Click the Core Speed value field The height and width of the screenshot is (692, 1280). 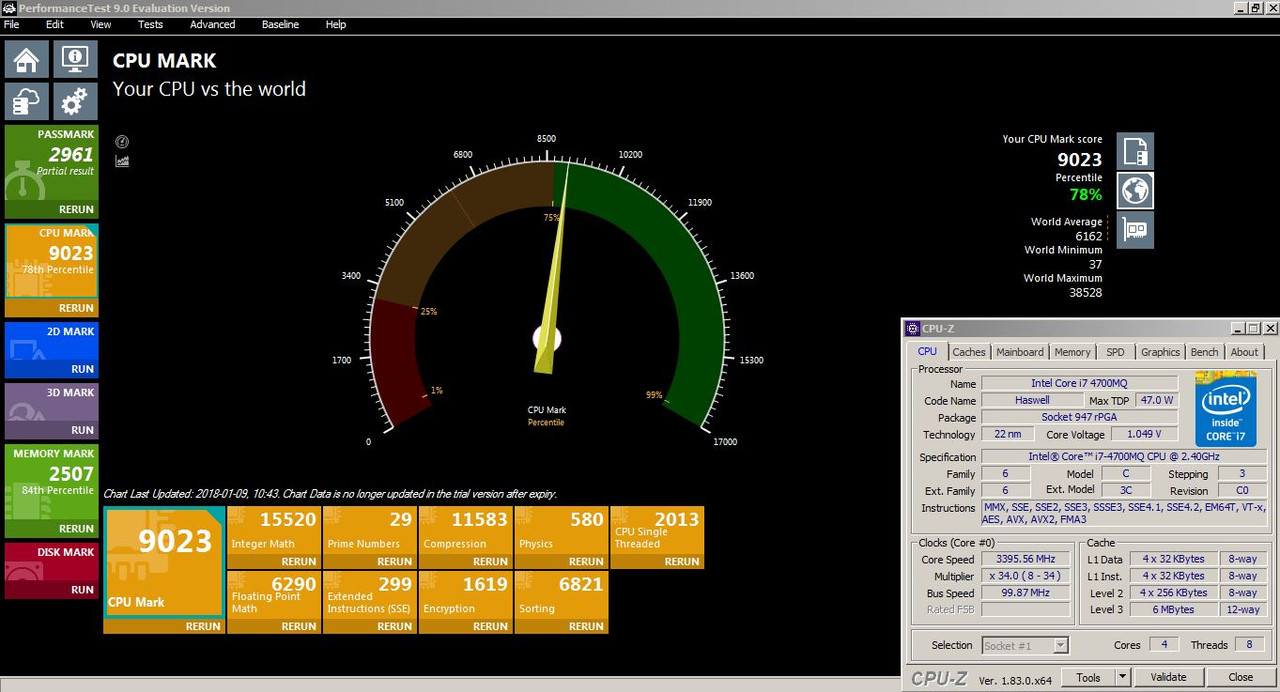point(1026,560)
